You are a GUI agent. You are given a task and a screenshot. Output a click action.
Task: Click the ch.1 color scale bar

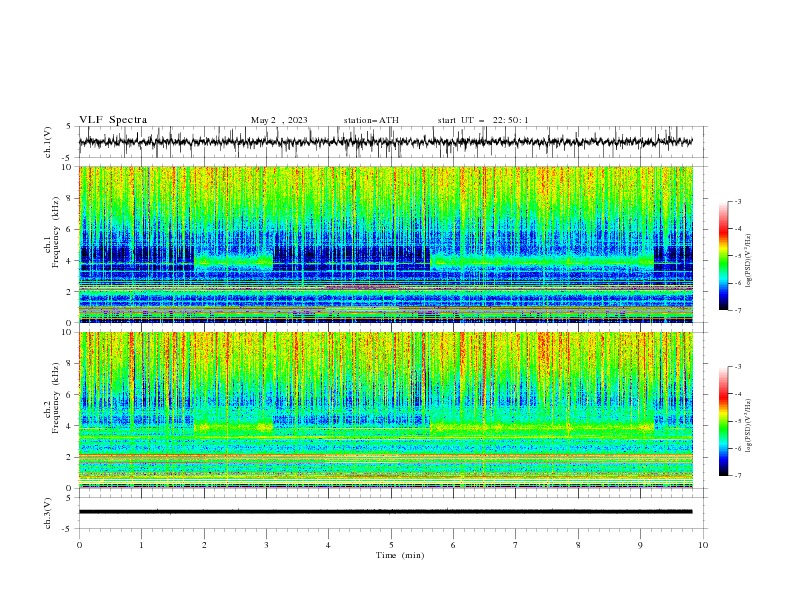point(724,255)
